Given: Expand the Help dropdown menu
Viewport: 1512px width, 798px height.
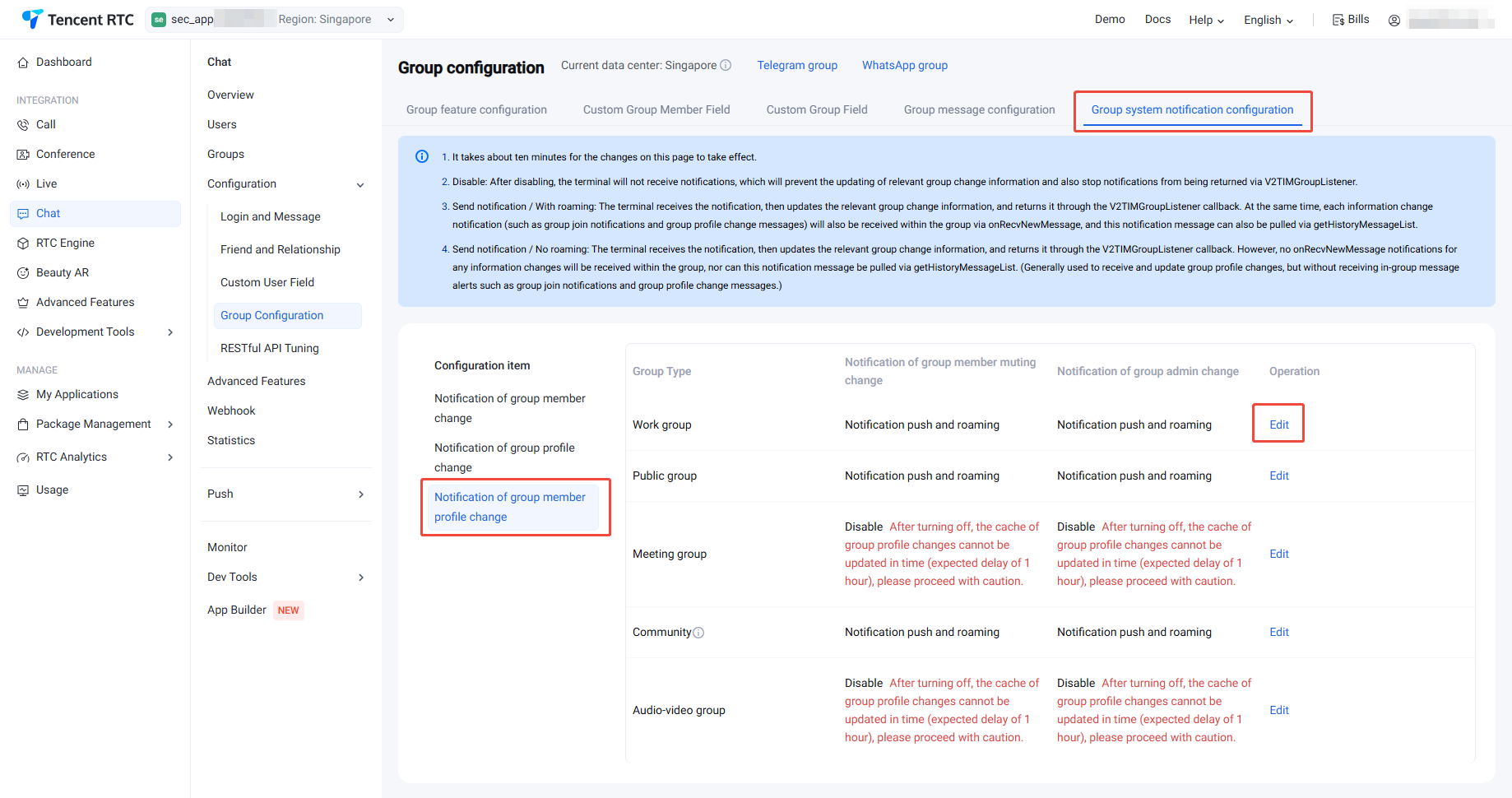Looking at the screenshot, I should [1206, 20].
